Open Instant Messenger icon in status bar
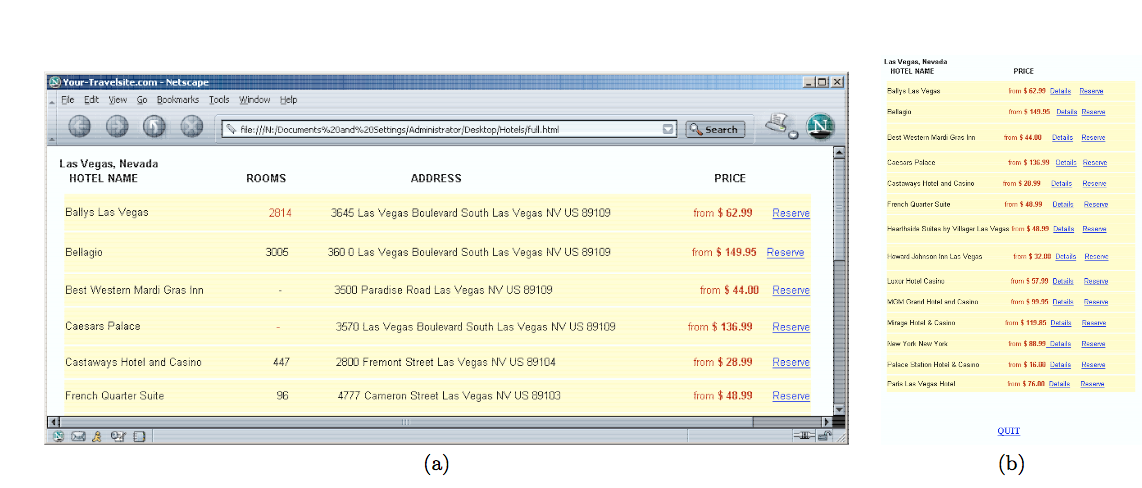Image resolution: width=1142 pixels, height=488 pixels. click(96, 436)
